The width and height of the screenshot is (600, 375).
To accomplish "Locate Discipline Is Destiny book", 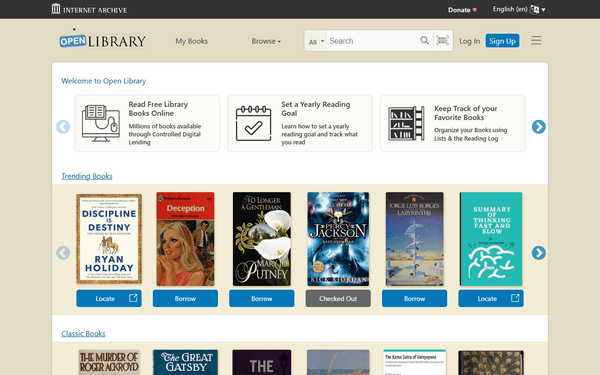I will 109,298.
